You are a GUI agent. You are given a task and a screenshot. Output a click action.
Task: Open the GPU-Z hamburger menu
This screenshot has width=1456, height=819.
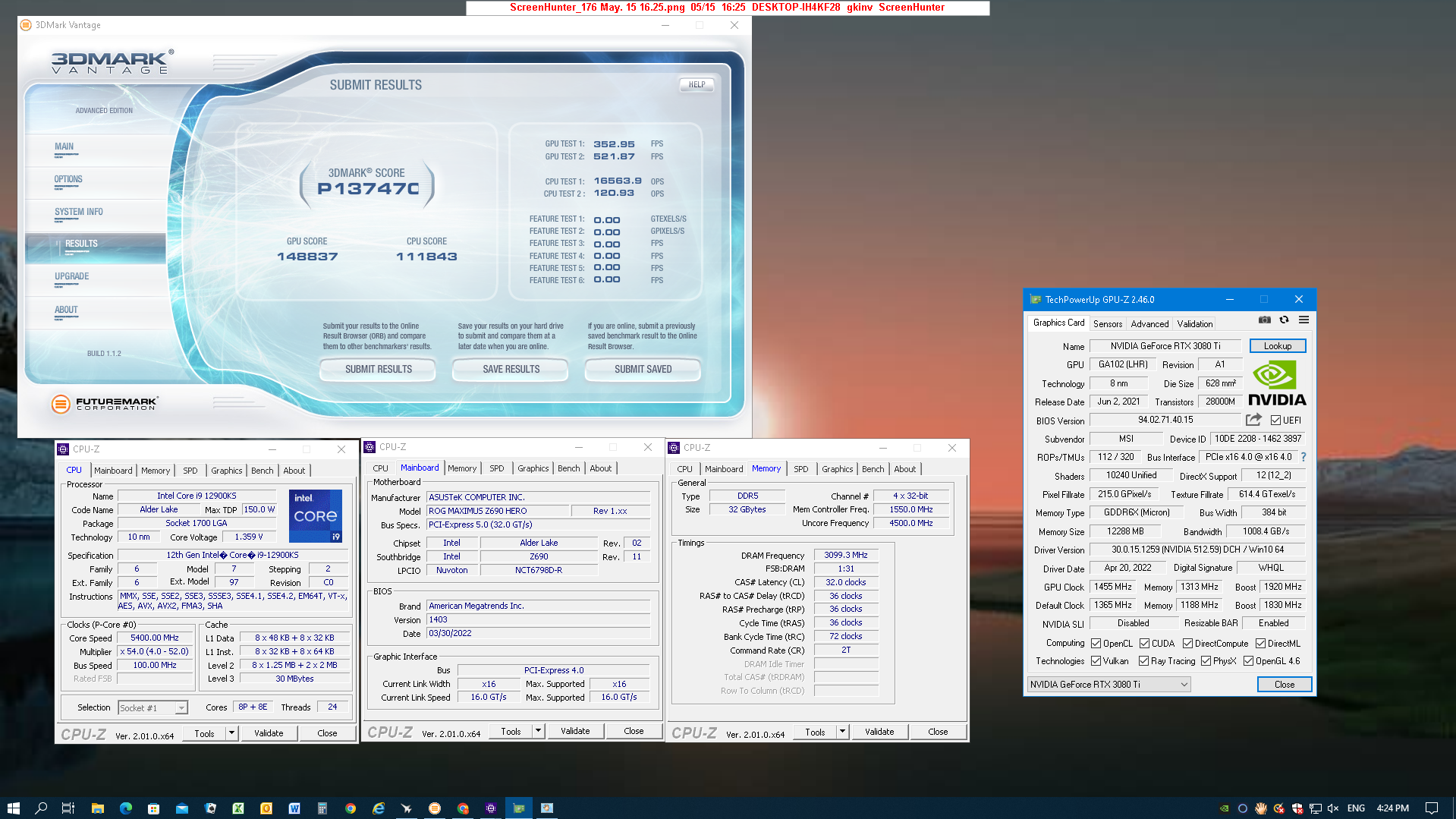pos(1303,320)
